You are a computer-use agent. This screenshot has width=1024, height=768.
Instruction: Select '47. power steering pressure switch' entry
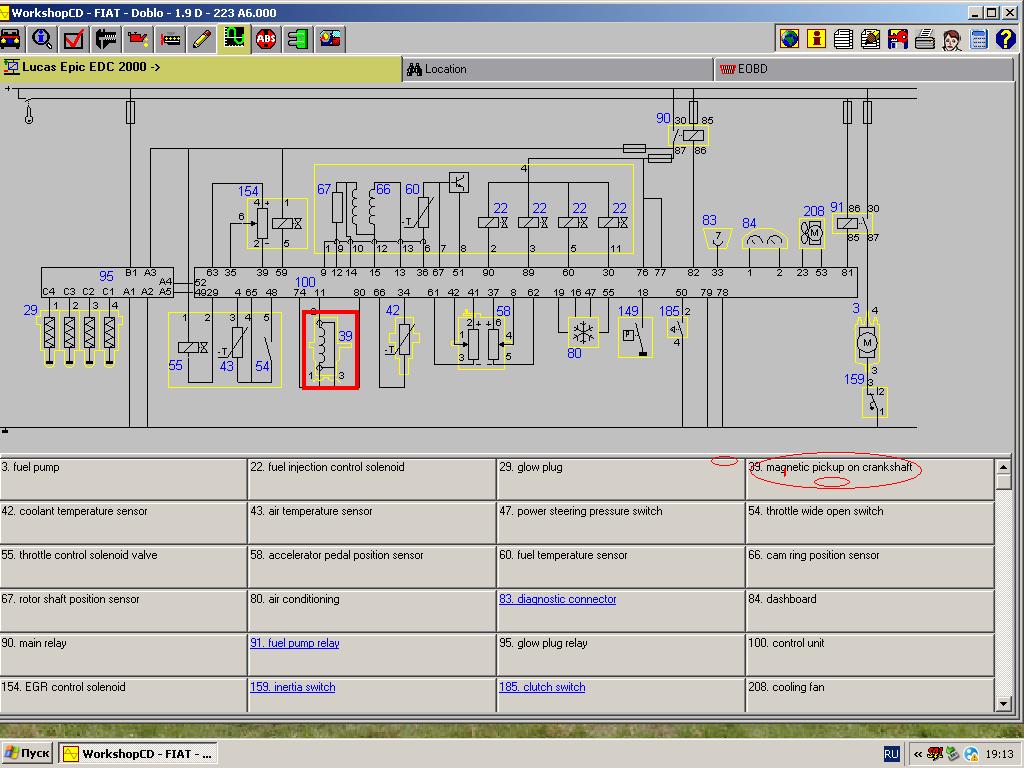click(x=621, y=522)
